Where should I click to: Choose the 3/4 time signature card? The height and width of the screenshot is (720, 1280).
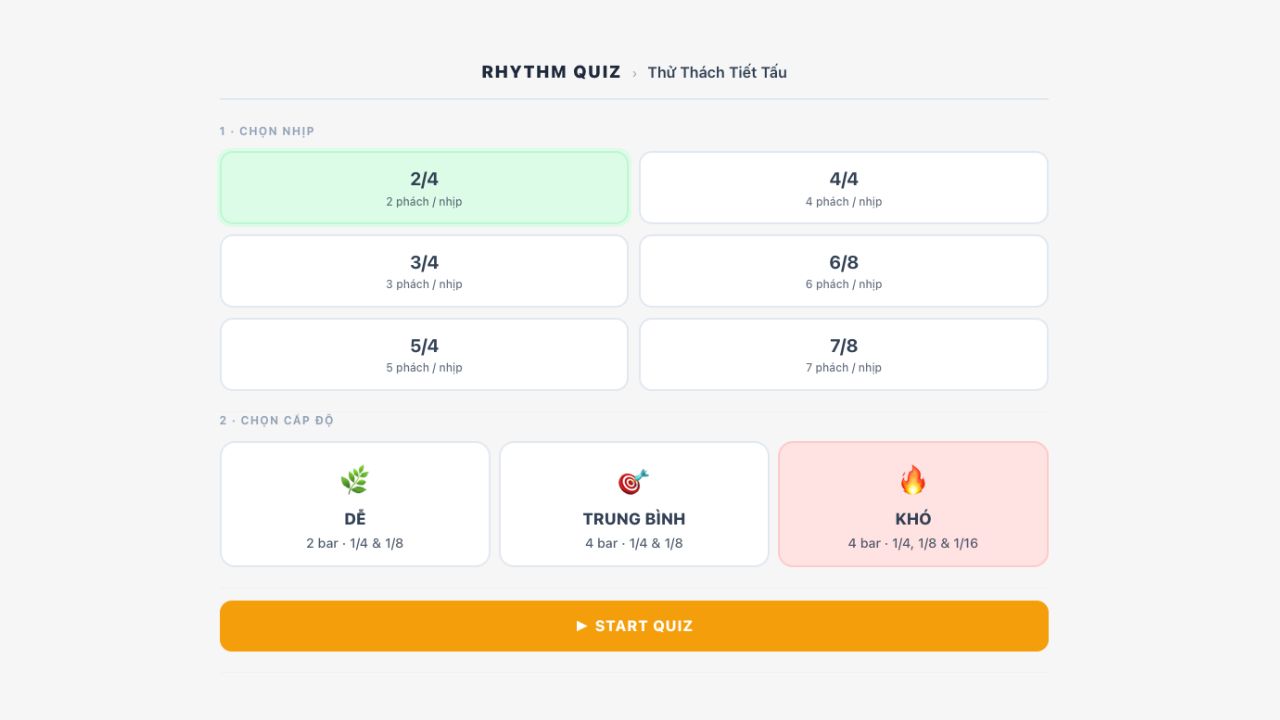point(424,271)
